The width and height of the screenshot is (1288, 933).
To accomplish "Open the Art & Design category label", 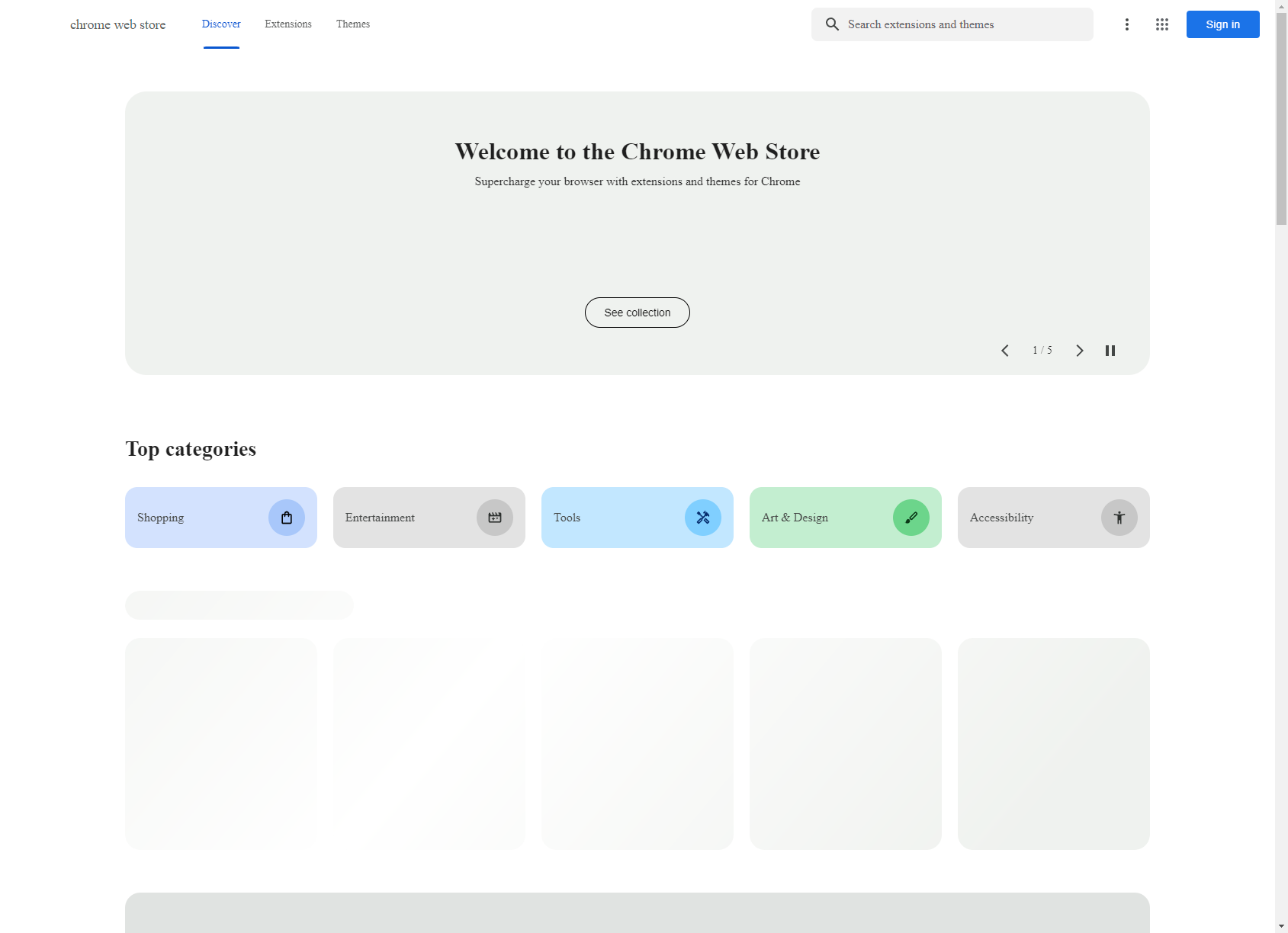I will click(795, 518).
